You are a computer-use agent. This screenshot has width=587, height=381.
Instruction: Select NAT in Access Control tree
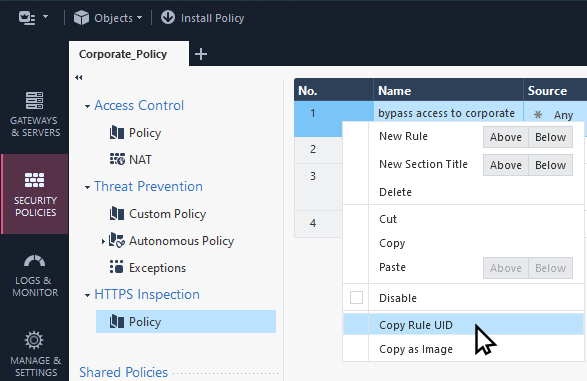click(140, 160)
